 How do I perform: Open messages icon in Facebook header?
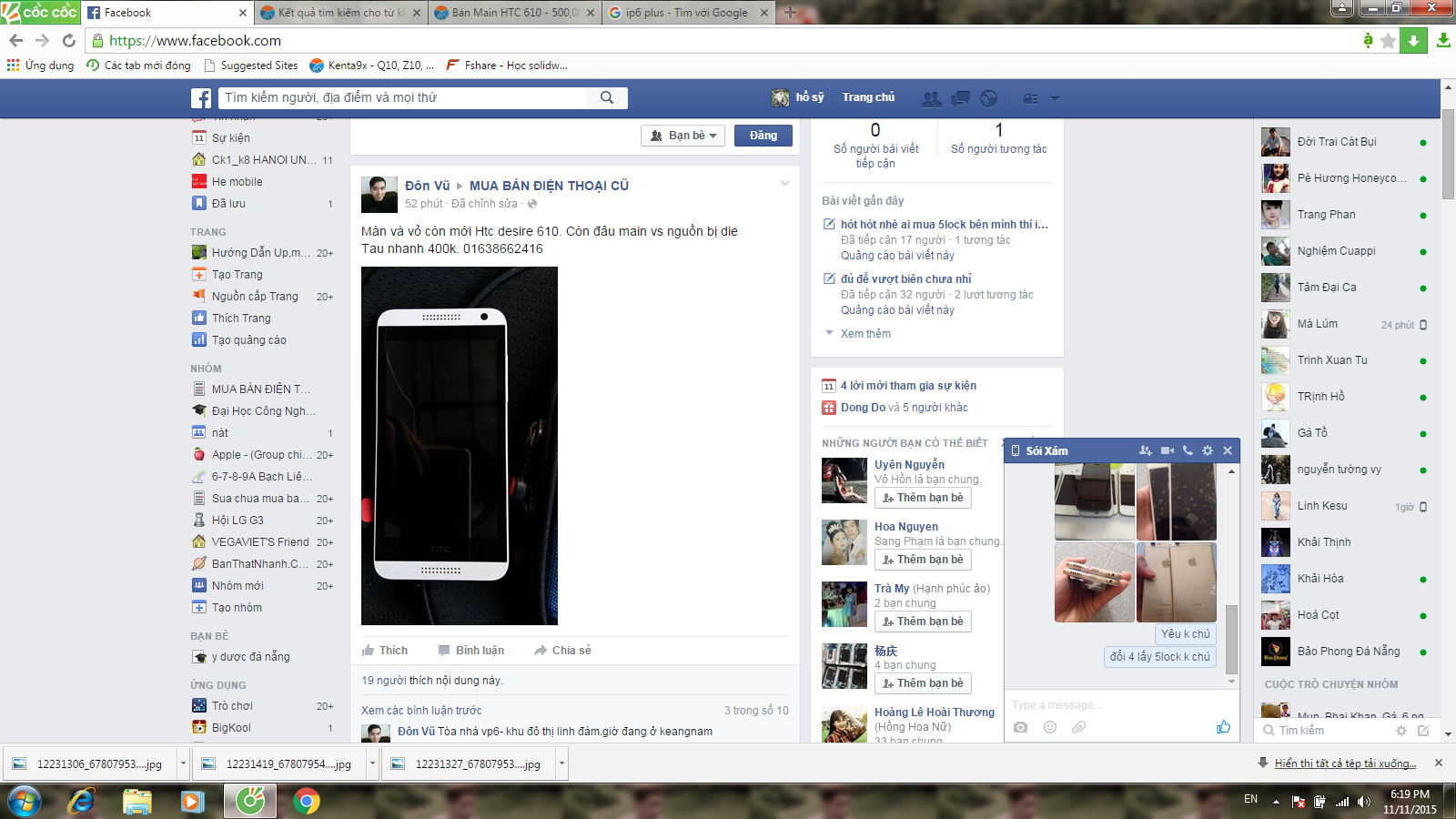(x=960, y=98)
